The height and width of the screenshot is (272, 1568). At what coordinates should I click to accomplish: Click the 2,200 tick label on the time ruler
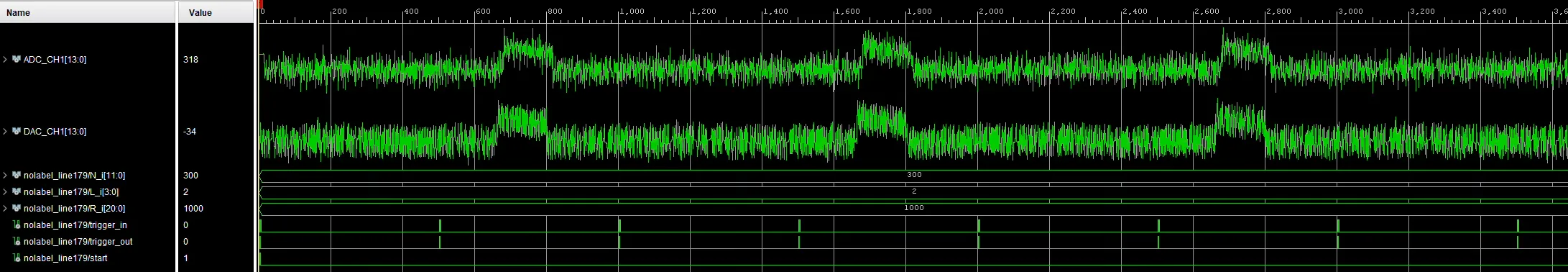[1063, 12]
